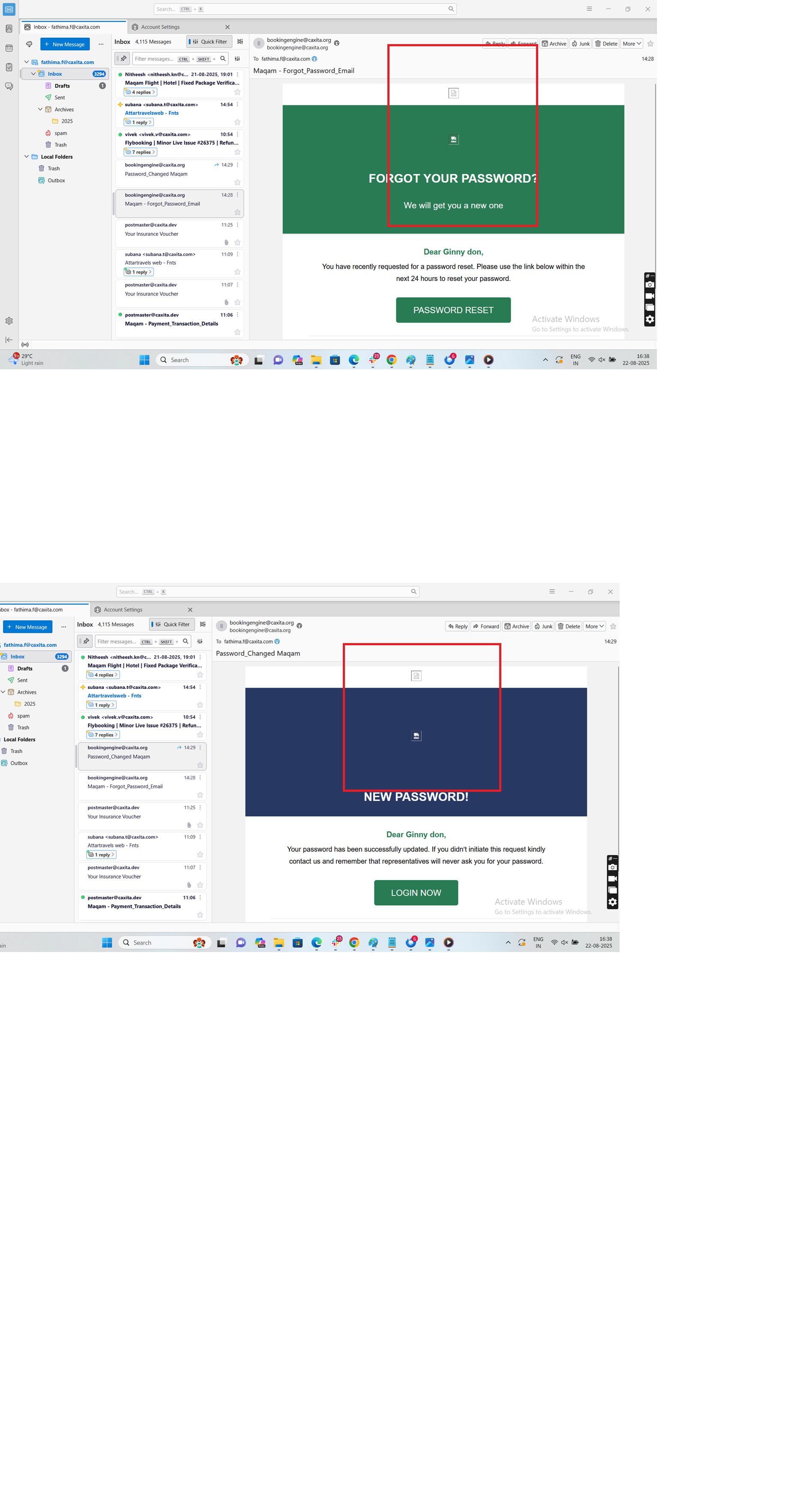
Task: Reply to the Password_Changed Maqam message
Action: (x=457, y=626)
